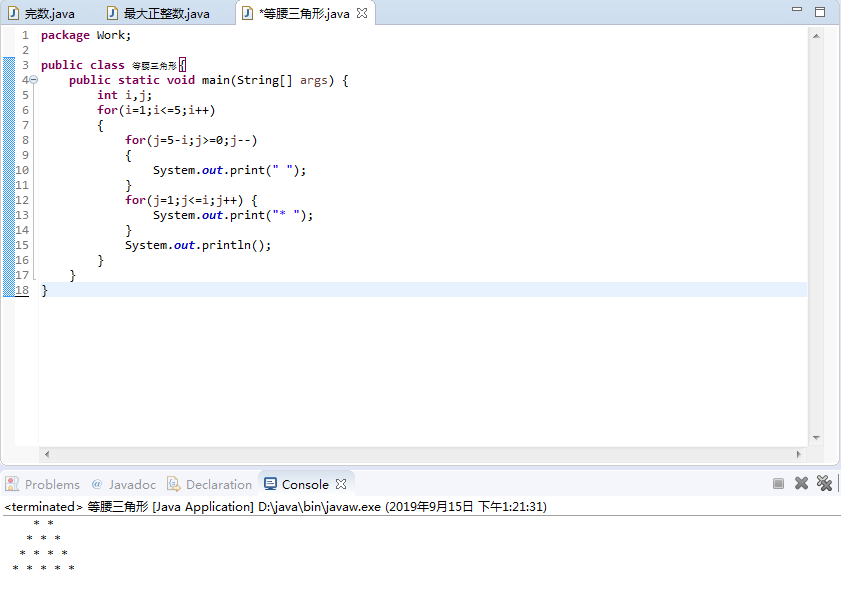
Task: Place cursor on 'package Work;' line
Action: (86, 35)
